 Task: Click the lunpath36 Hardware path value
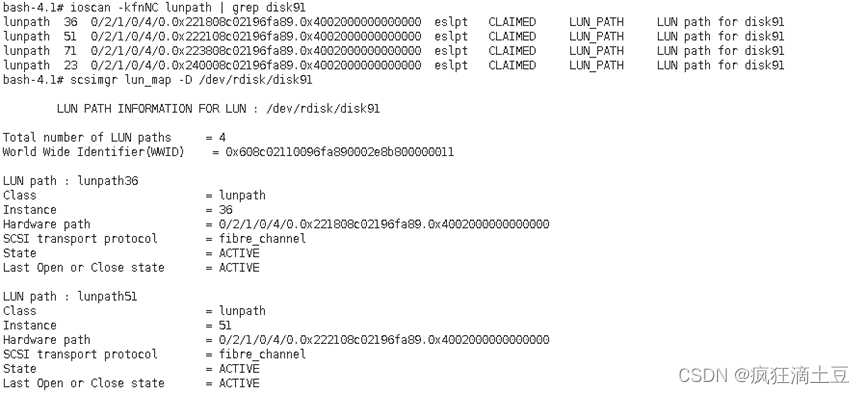pos(384,224)
